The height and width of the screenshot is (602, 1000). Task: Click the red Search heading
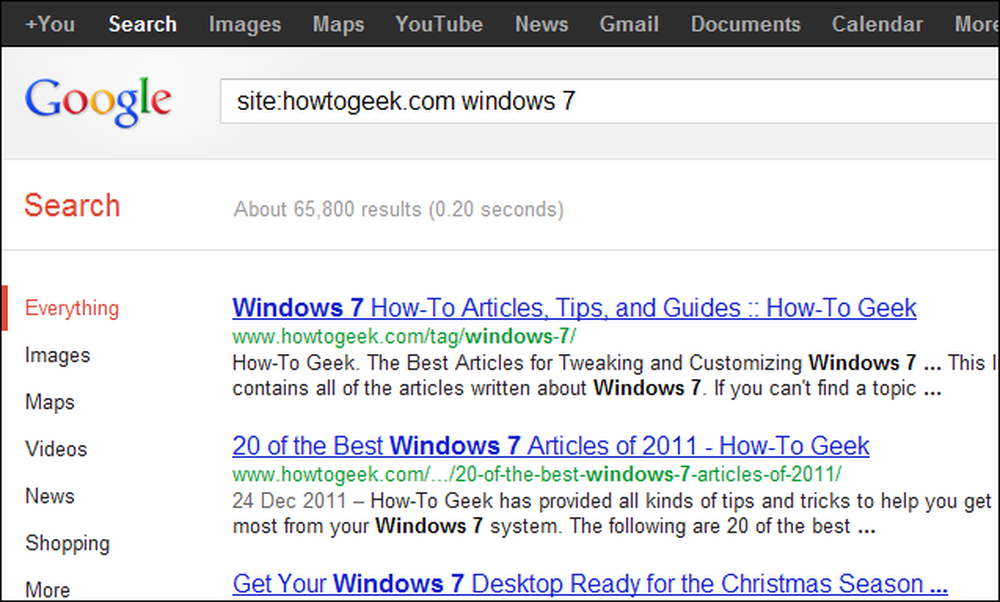coord(72,205)
